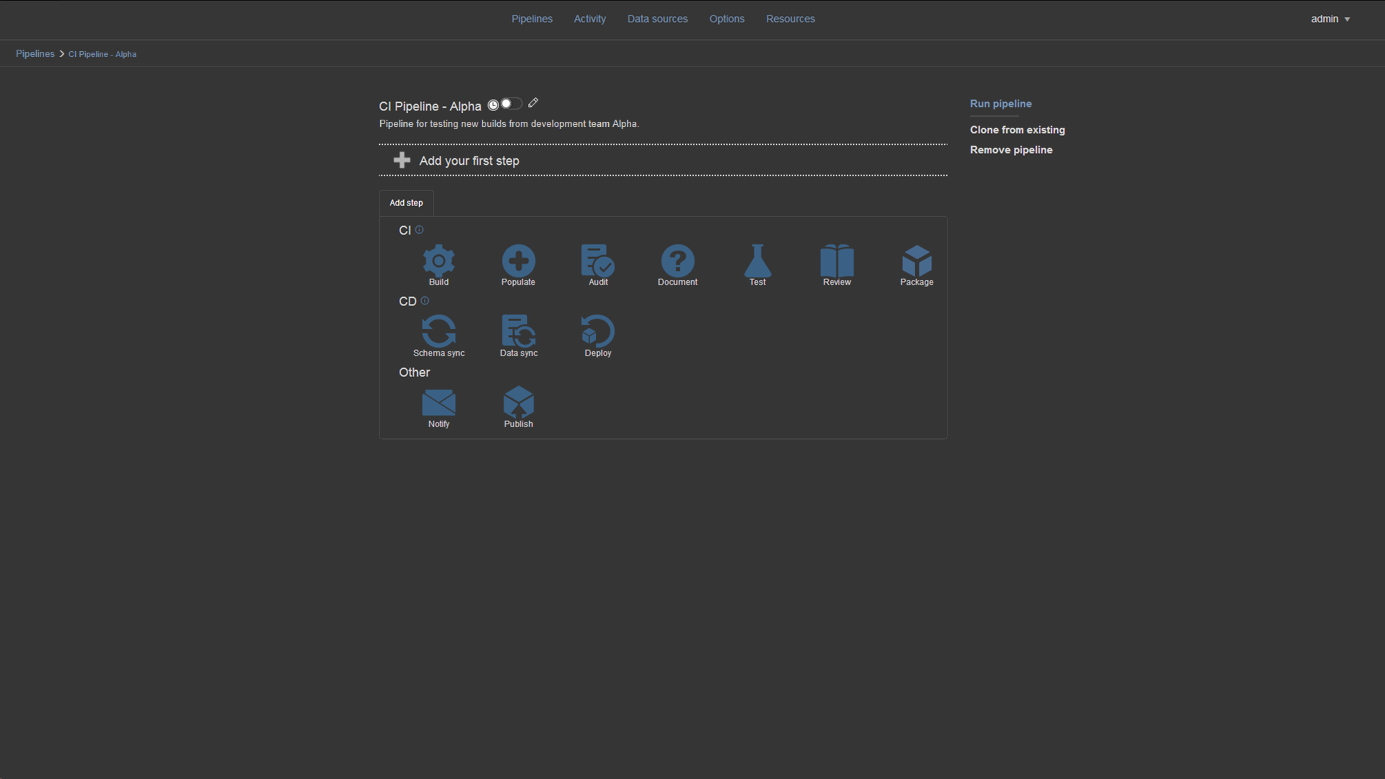The width and height of the screenshot is (1385, 779).
Task: Open the Pipelines menu
Action: click(532, 19)
